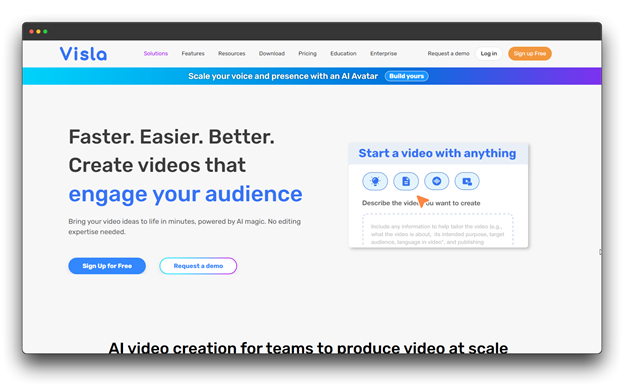Click the yellow minimize window button

[39, 31]
